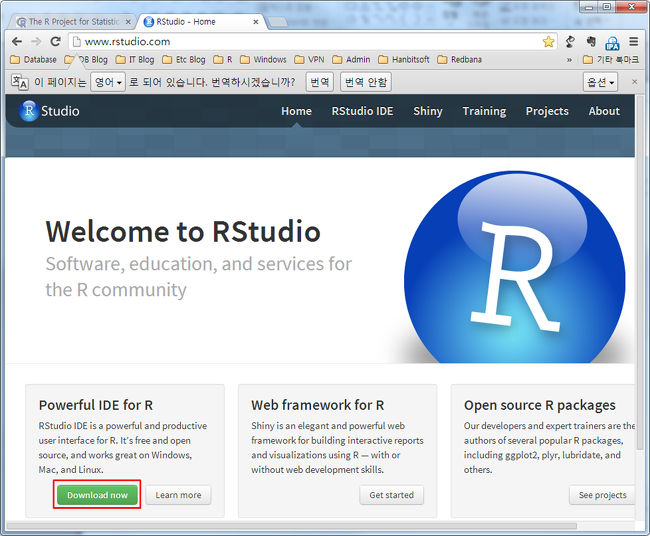Open the VPN bookmark folder
The width and height of the screenshot is (650, 536).
pyautogui.click(x=309, y=60)
